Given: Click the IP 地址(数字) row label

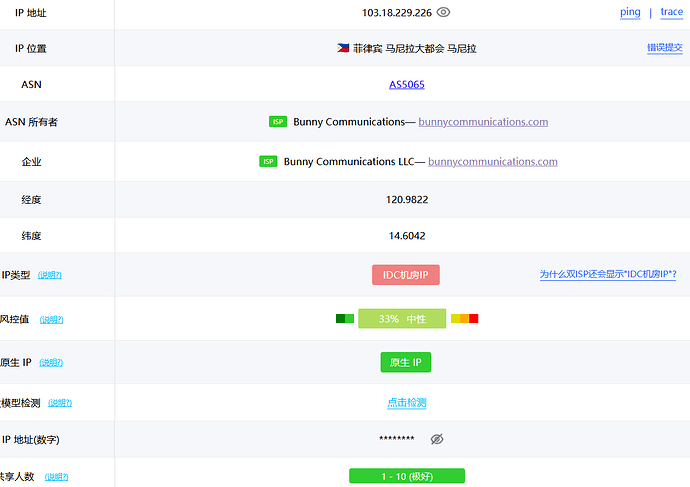Looking at the screenshot, I should pyautogui.click(x=31, y=439).
